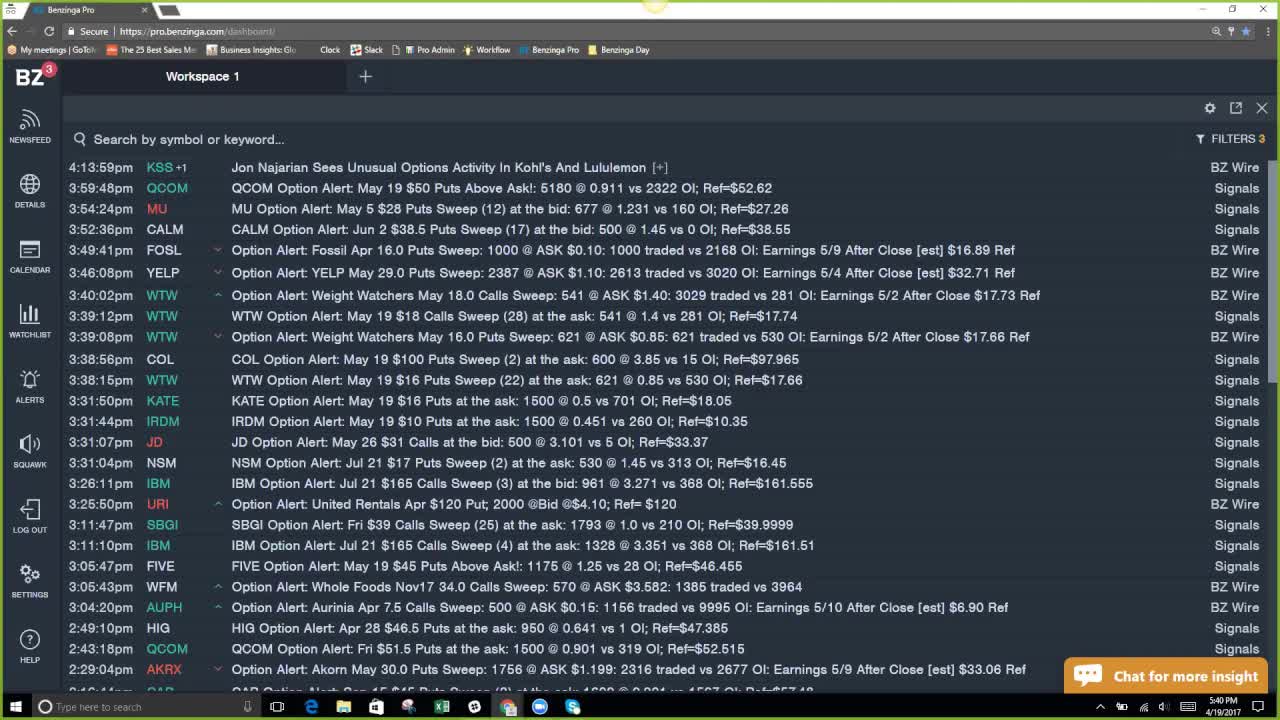Open the Jon Najarian Unusual Options Activity headline
Image resolution: width=1280 pixels, height=720 pixels.
click(x=439, y=168)
